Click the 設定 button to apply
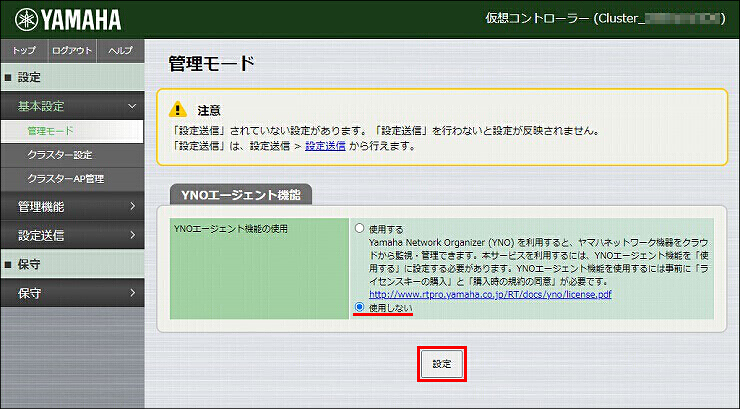740x409 pixels. tap(442, 364)
